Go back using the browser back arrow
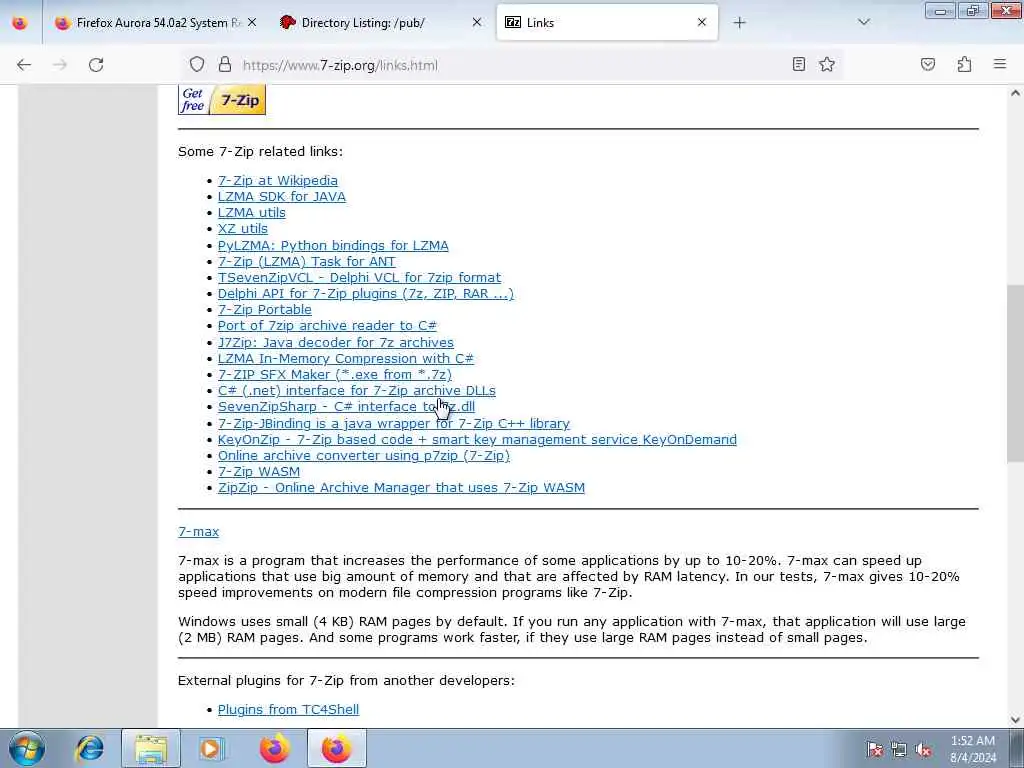Viewport: 1024px width, 768px height. pyautogui.click(x=24, y=65)
